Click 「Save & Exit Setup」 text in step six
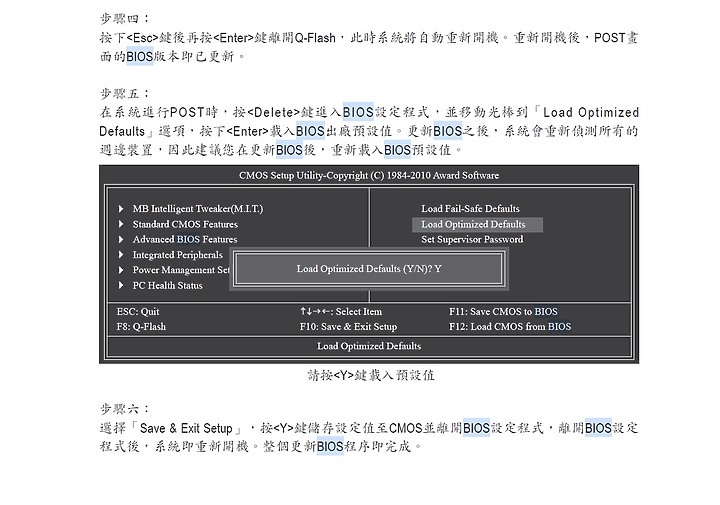 tap(186, 428)
